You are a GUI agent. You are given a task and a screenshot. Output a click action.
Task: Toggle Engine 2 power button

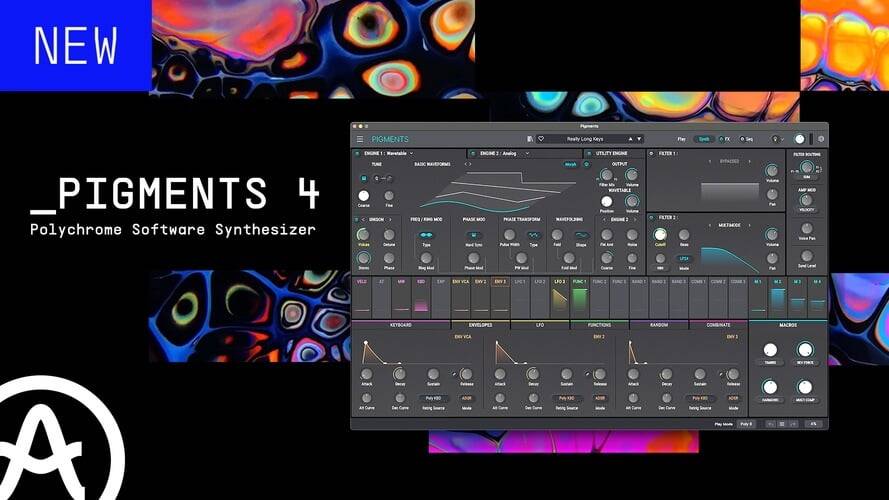click(473, 154)
